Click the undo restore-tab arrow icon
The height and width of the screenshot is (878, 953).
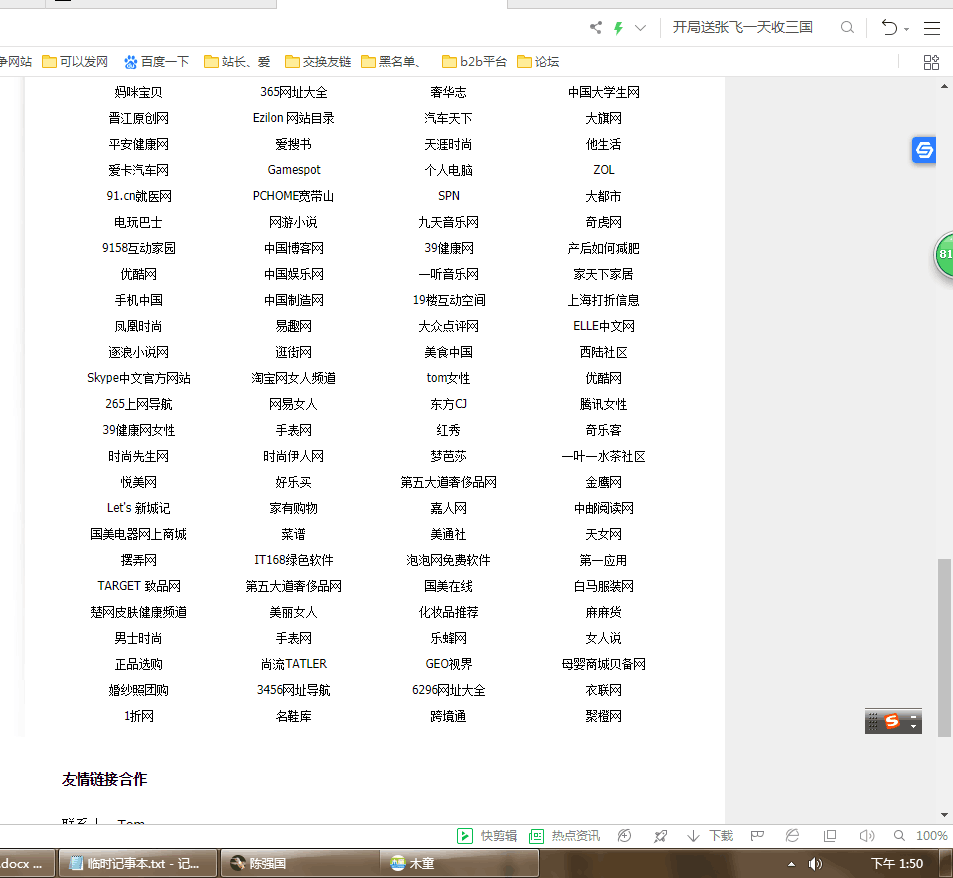889,27
